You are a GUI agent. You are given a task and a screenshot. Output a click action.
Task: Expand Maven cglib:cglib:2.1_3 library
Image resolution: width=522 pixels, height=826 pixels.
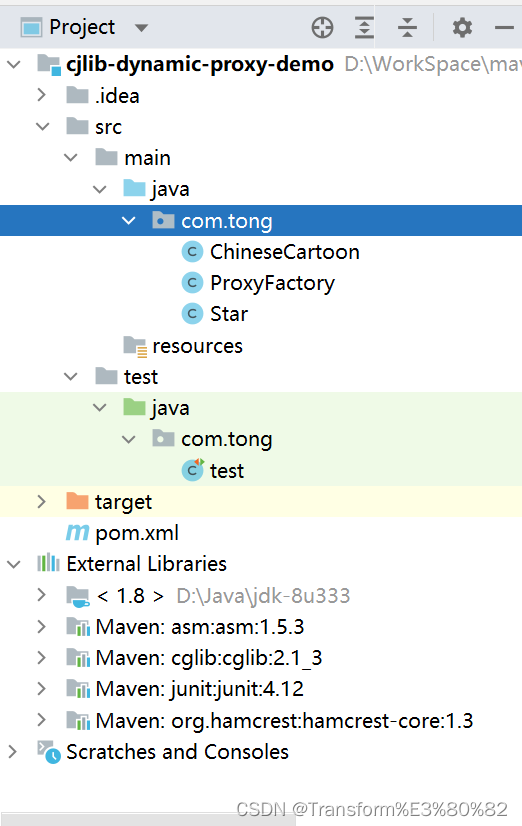pos(42,657)
